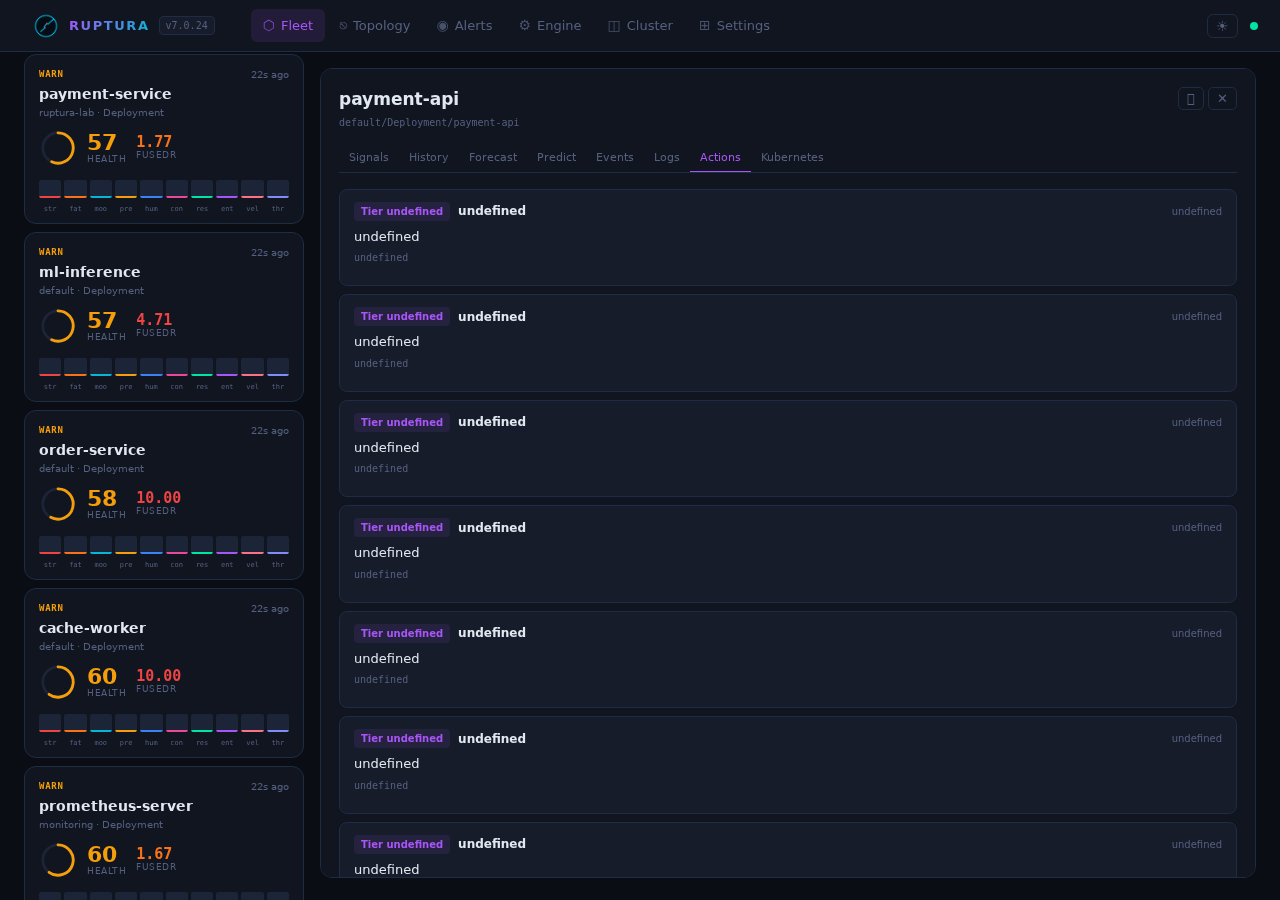Click the 'thr' signal bar on cache-worker
Screen dimensions: 1280x900
[x=278, y=723]
